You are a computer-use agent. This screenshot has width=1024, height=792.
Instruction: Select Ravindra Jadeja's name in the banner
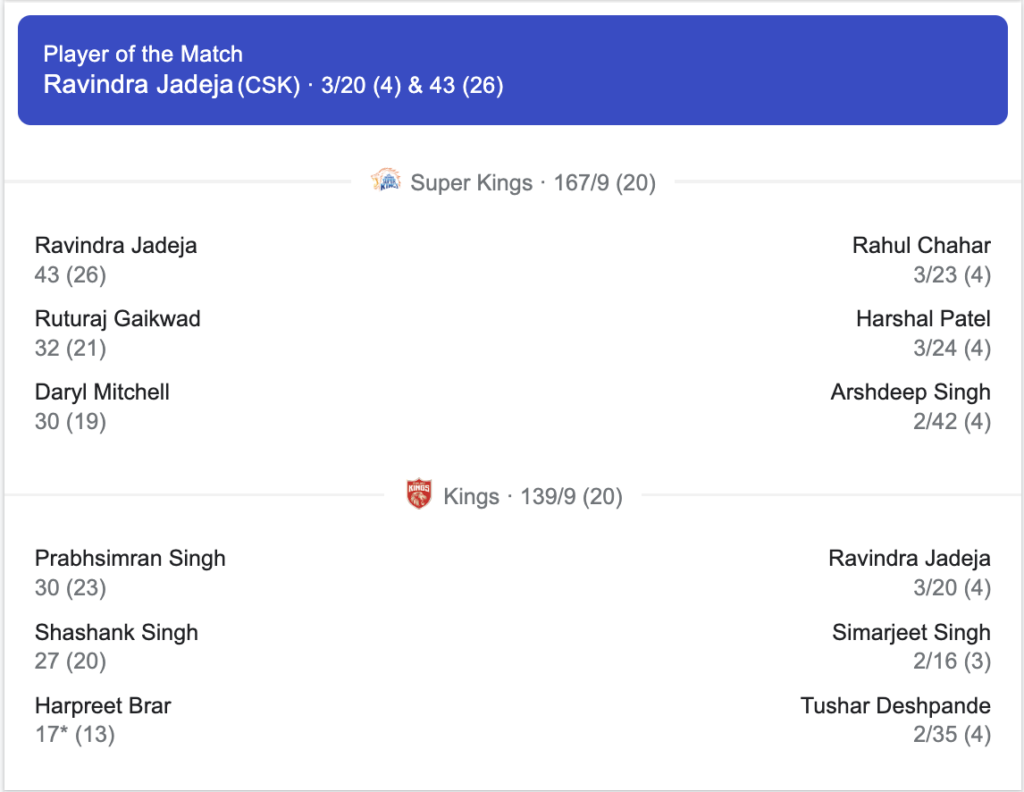(138, 84)
